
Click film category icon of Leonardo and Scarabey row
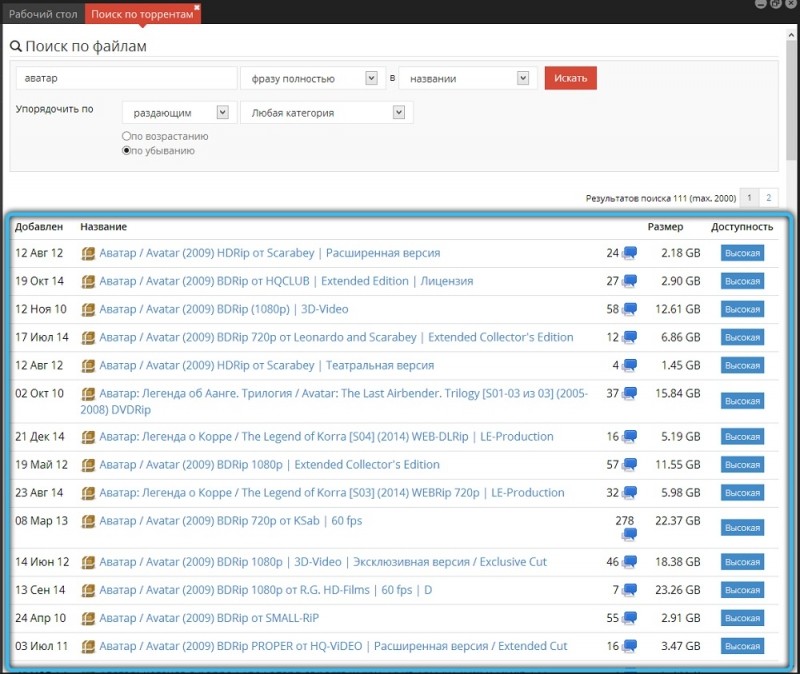click(88, 338)
